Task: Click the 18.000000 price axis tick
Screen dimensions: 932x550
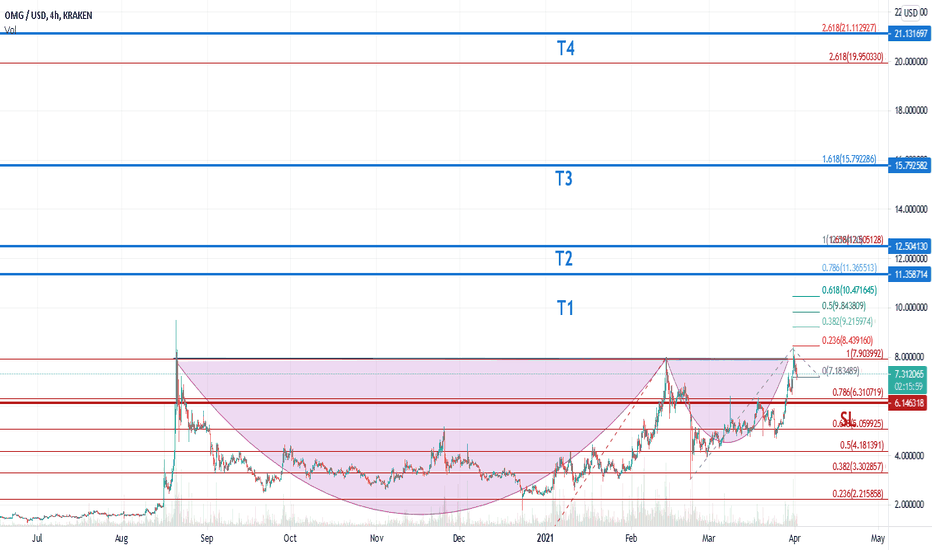Action: (911, 111)
